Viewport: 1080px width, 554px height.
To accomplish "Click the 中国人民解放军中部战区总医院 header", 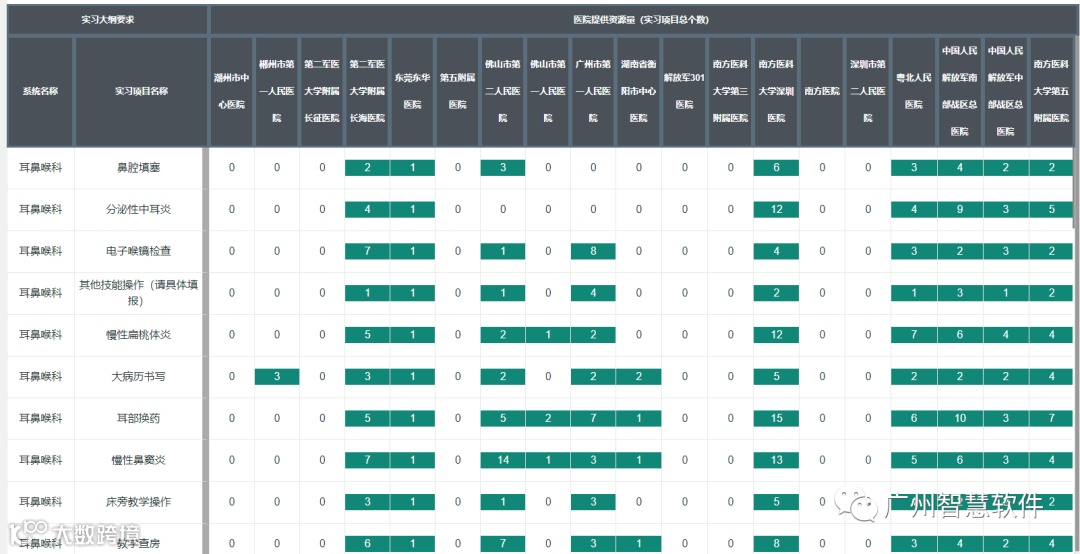I will tap(1005, 91).
